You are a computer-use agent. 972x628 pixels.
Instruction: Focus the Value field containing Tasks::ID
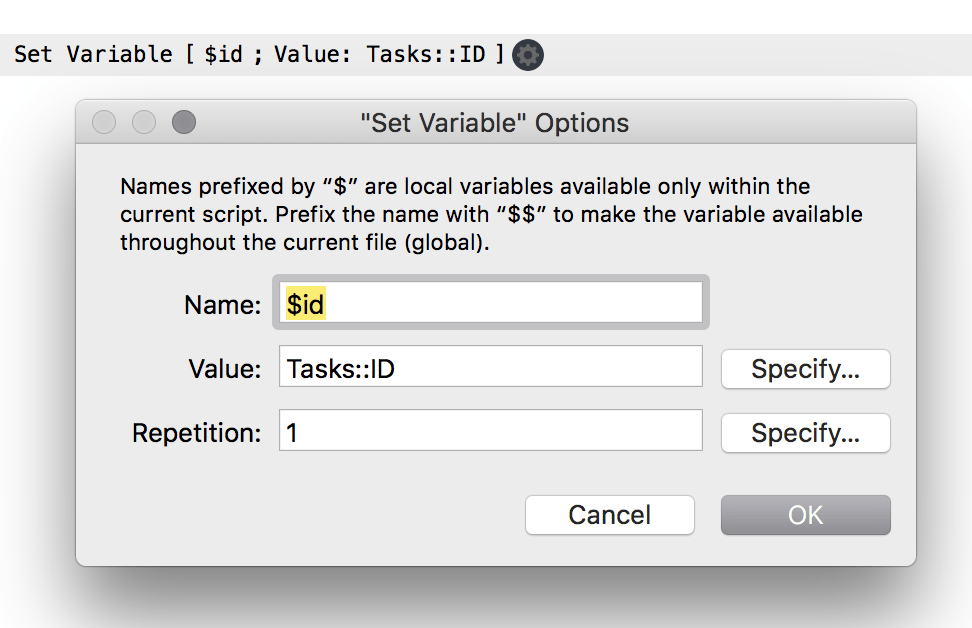pos(490,368)
